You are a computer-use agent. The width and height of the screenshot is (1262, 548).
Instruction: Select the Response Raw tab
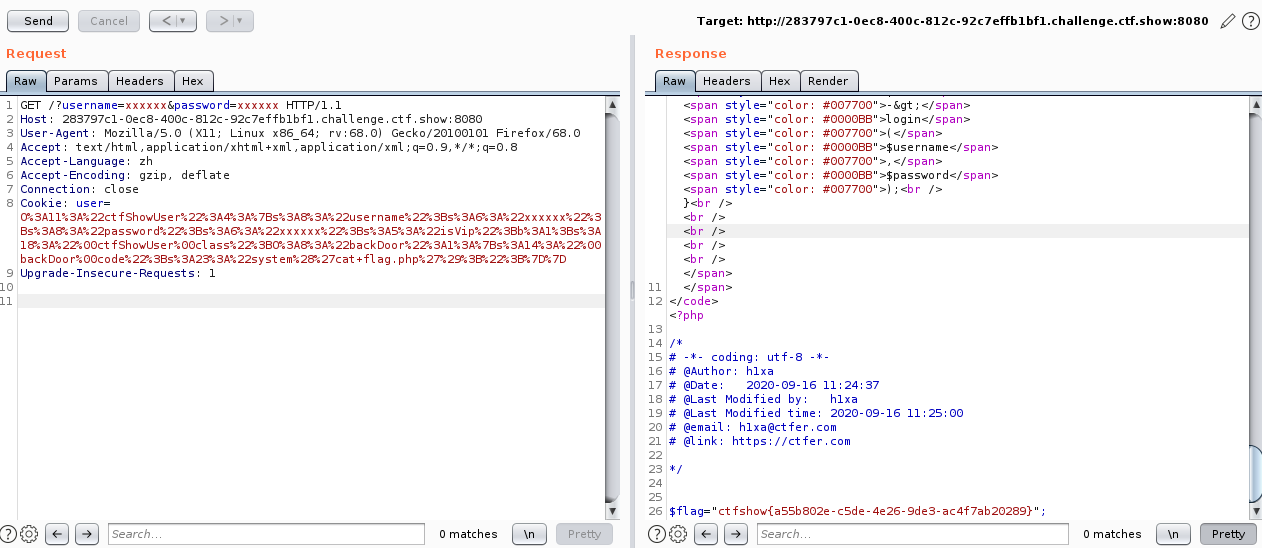[674, 81]
